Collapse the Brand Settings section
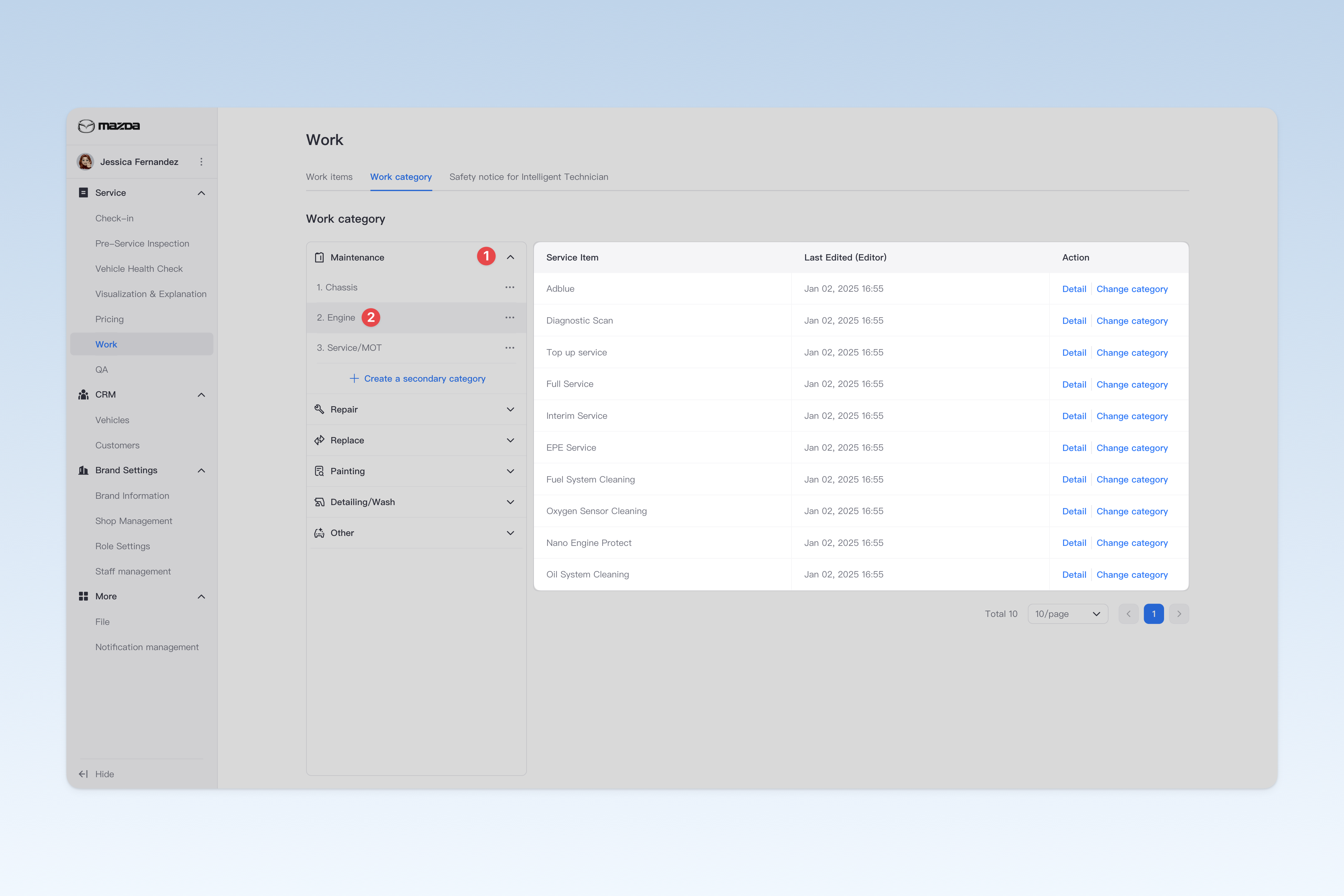Screen dimensions: 1344x896 pos(201,470)
